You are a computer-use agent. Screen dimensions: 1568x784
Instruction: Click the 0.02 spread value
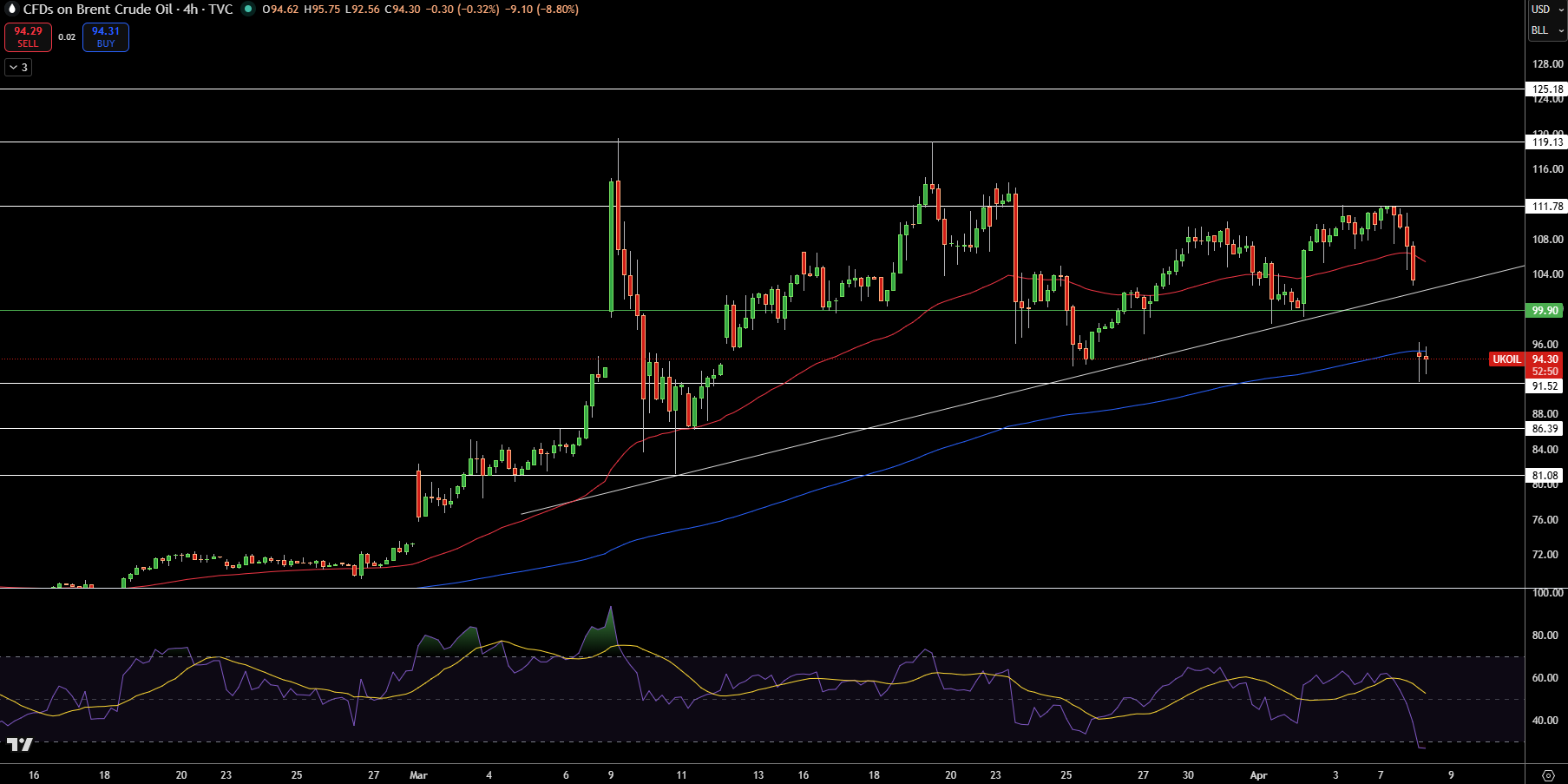pyautogui.click(x=67, y=36)
